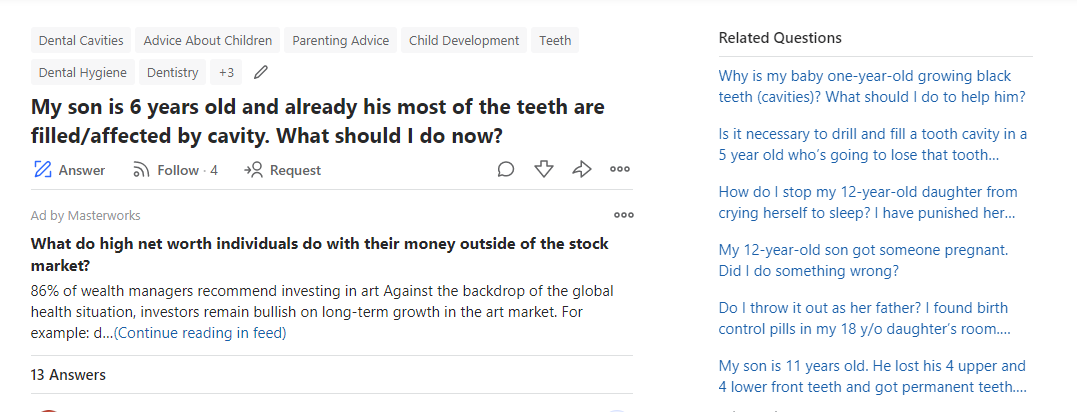
Task: Expand ad via Continue reading in feed
Action: click(x=200, y=333)
